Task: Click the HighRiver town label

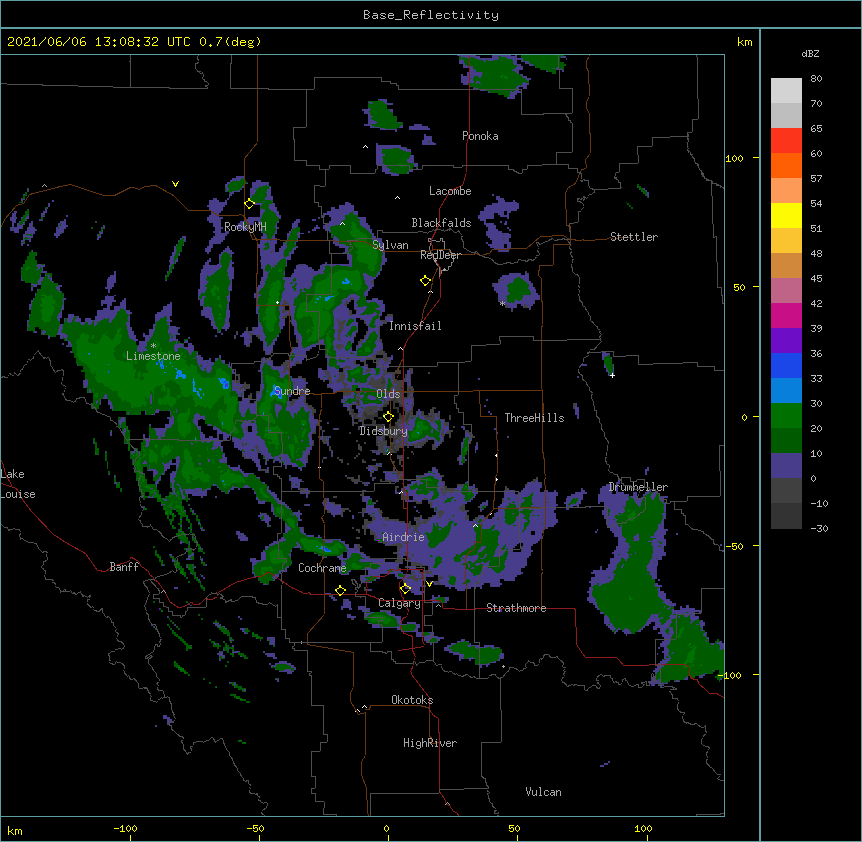Action: (430, 743)
